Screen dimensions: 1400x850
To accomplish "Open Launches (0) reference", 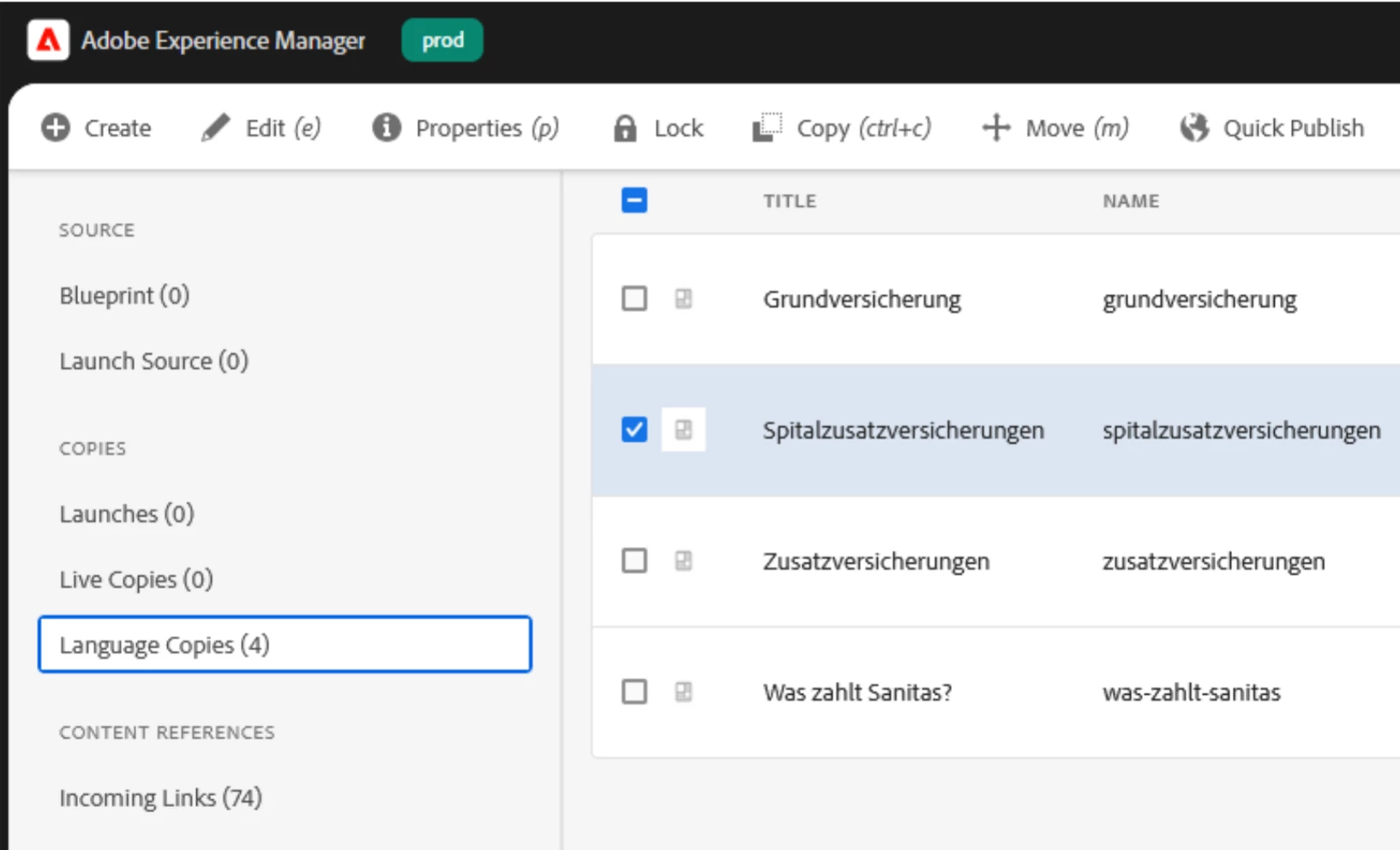I will pos(127,514).
